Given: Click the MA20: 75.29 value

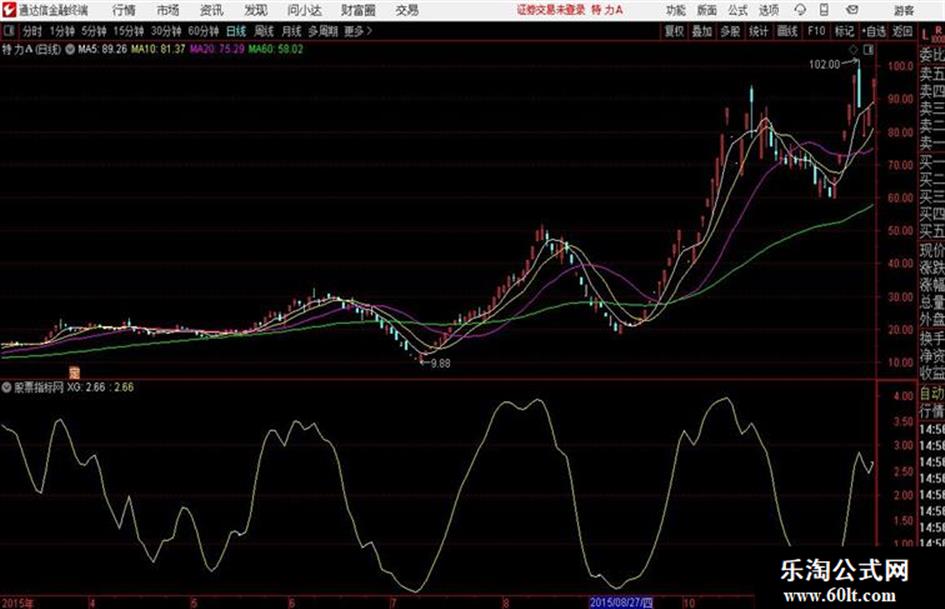Looking at the screenshot, I should pyautogui.click(x=217, y=49).
